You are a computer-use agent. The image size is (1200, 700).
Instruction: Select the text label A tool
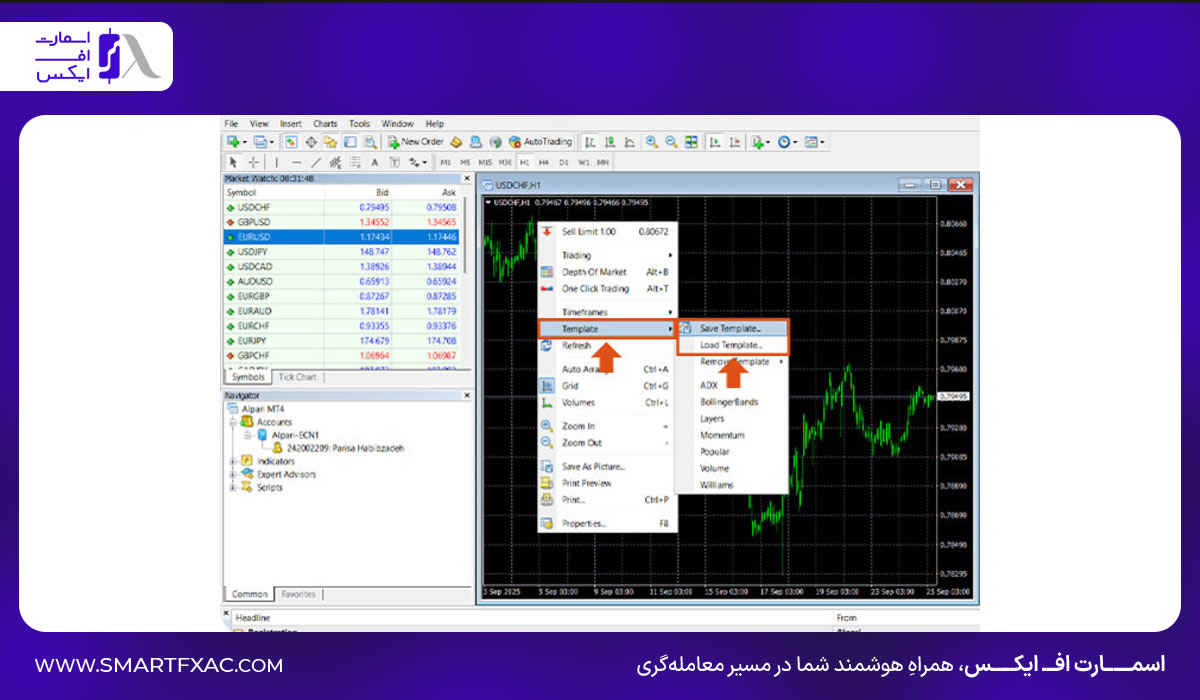pyautogui.click(x=374, y=162)
